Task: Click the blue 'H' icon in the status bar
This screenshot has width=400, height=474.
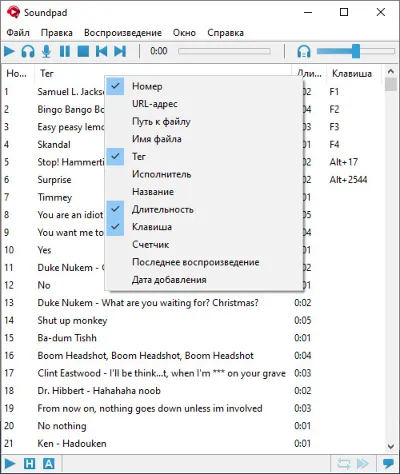Action: [x=29, y=464]
